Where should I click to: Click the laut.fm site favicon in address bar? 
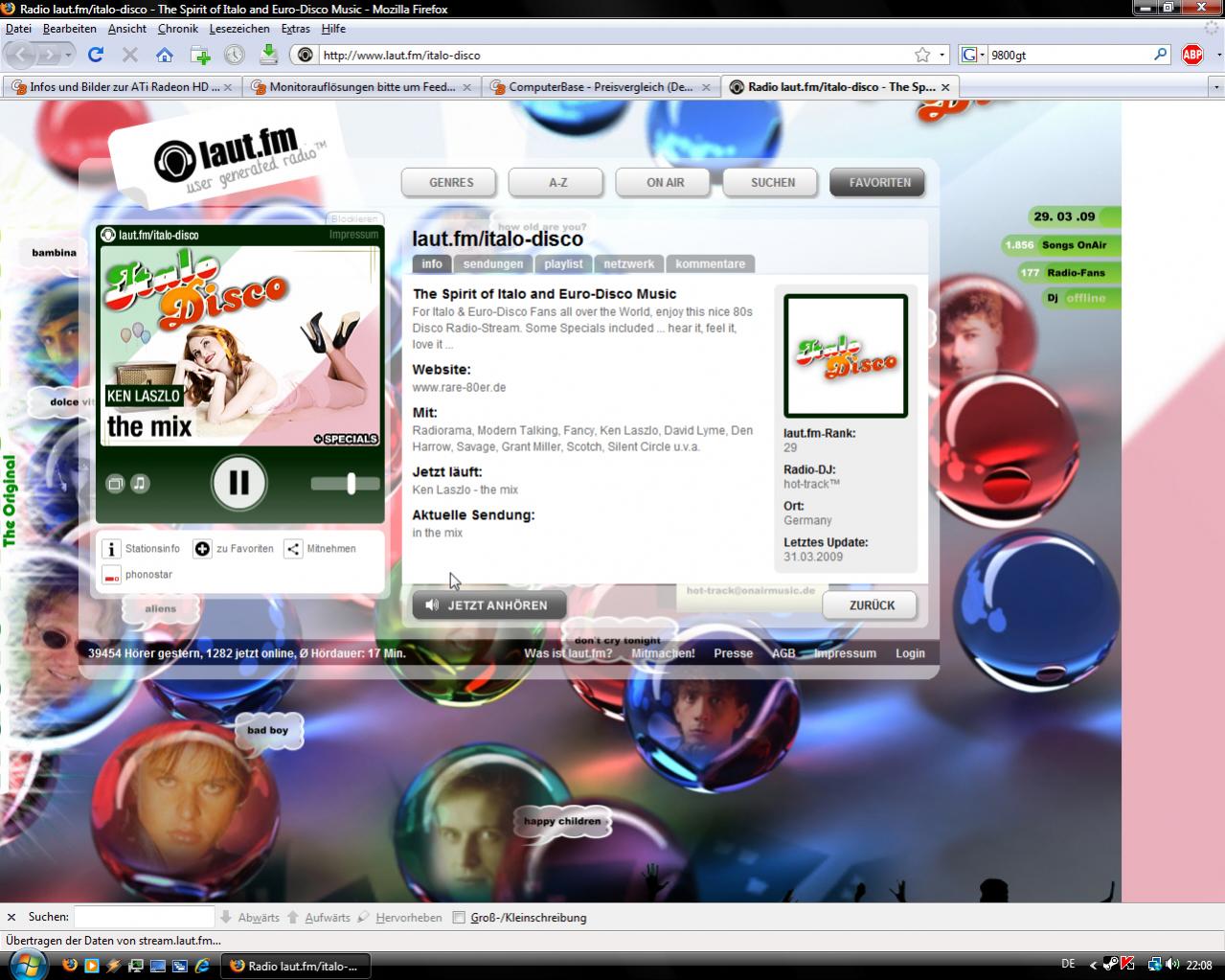click(x=306, y=56)
